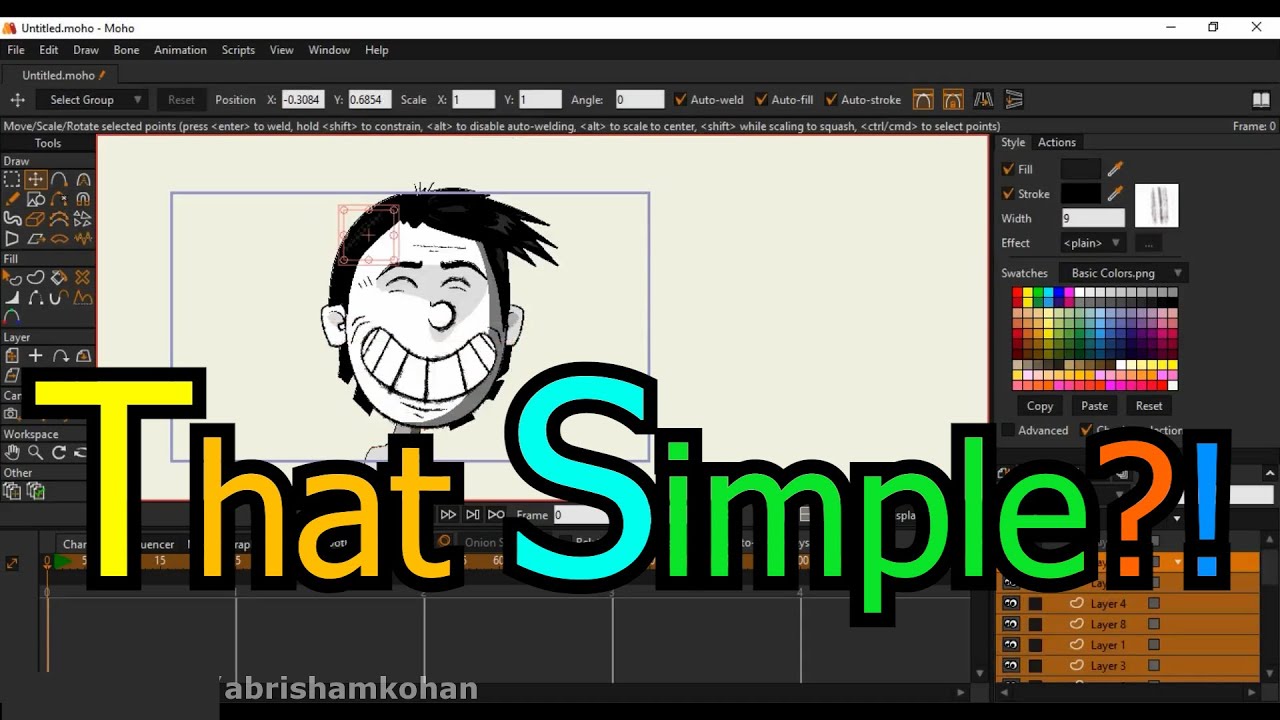Viewport: 1280px width, 720px height.
Task: Expand the arrow on the top layer row
Action: 1178,562
